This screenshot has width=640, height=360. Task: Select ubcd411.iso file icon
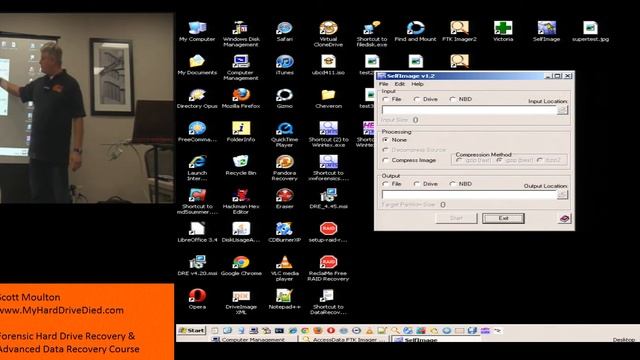[x=328, y=65]
